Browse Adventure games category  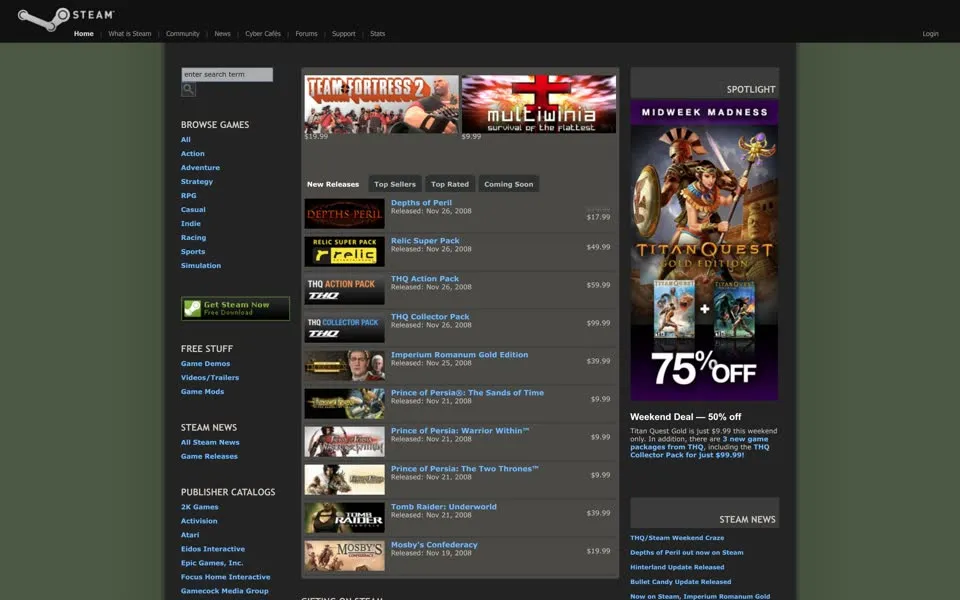(x=200, y=168)
